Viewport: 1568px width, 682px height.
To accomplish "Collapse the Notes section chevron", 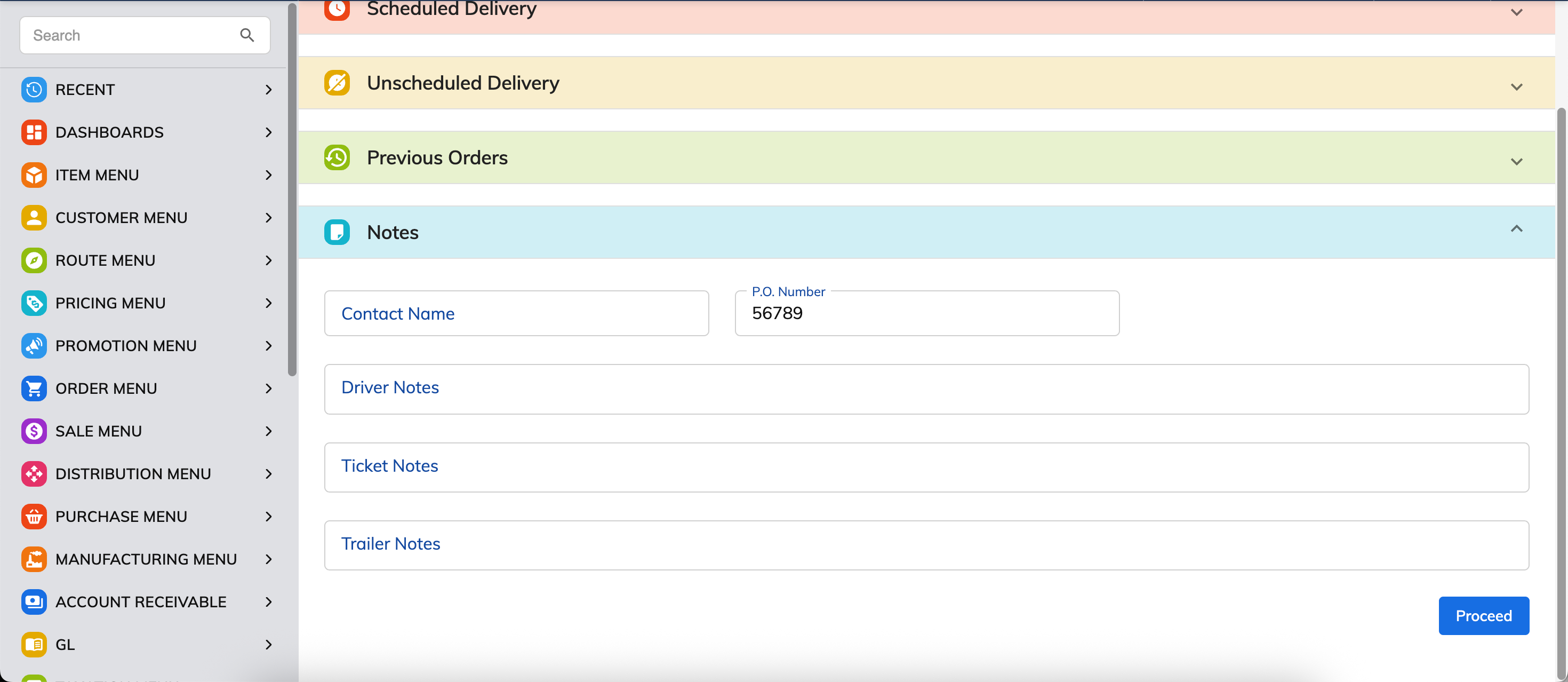I will coord(1516,229).
